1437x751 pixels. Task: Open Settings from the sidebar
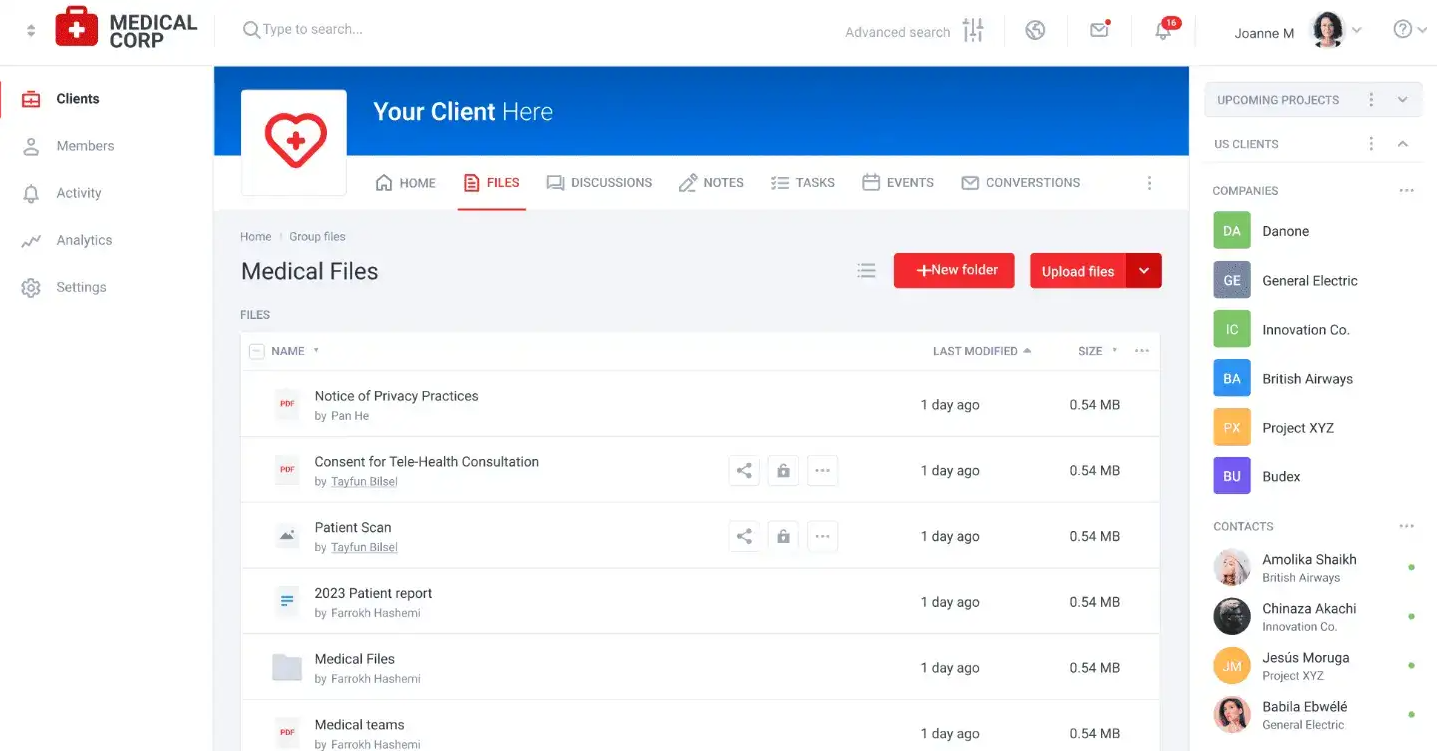click(x=31, y=287)
